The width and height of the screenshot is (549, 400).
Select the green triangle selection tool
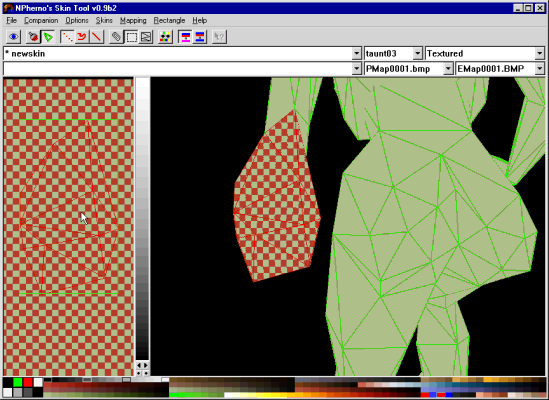pos(48,37)
